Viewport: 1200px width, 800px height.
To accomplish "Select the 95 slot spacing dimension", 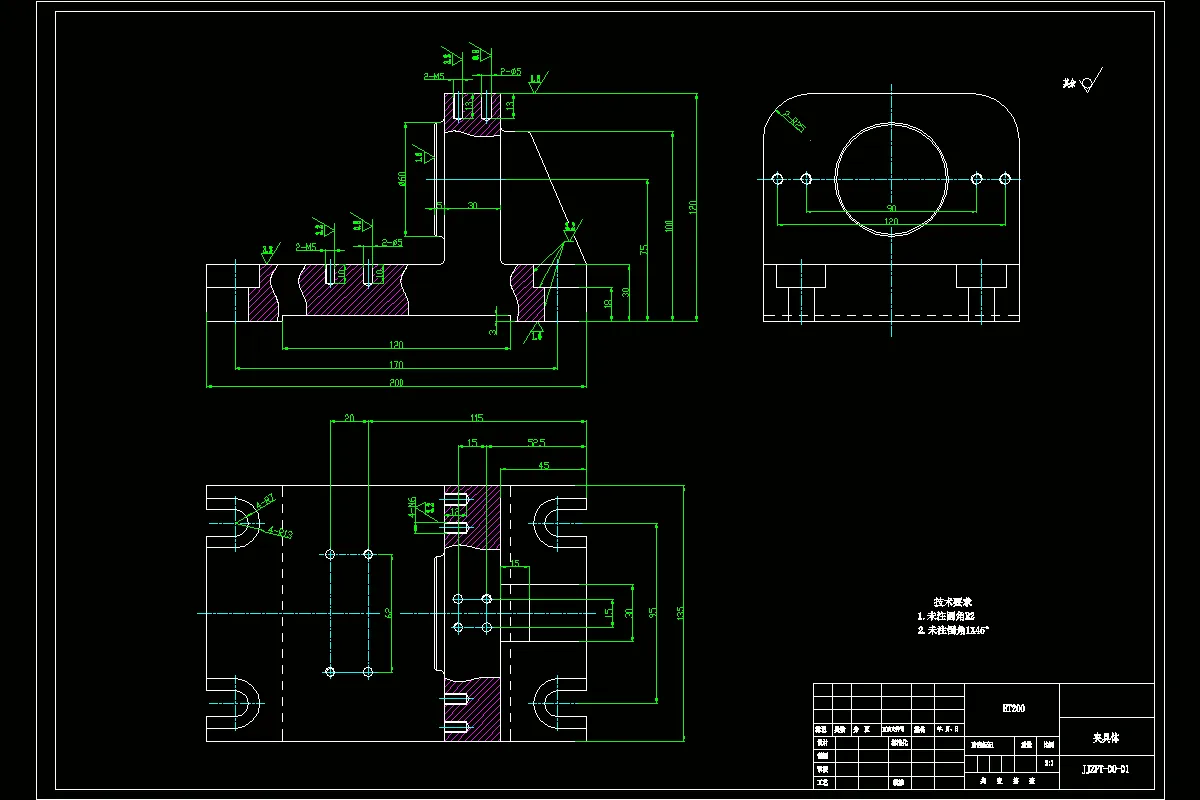I will tap(653, 612).
